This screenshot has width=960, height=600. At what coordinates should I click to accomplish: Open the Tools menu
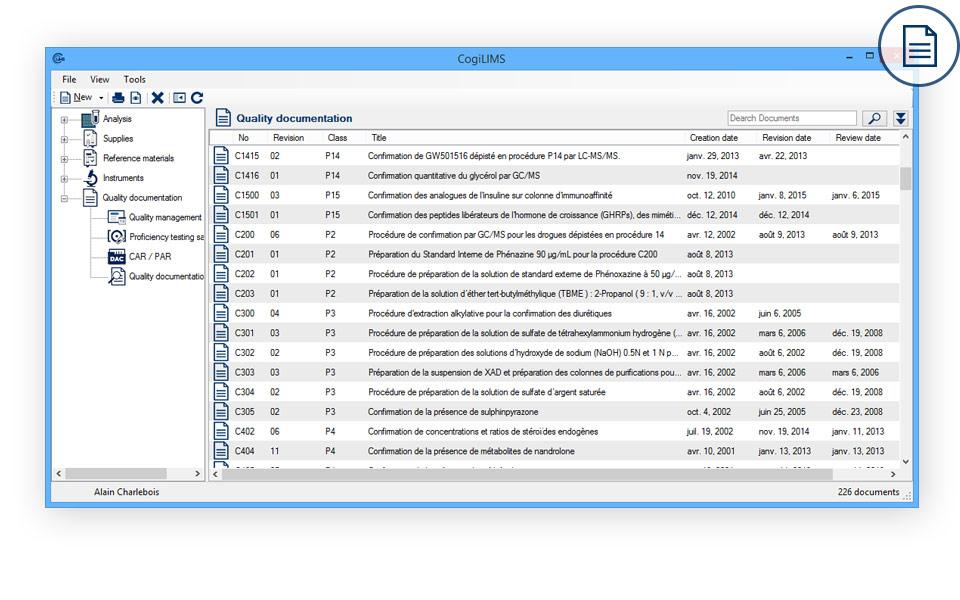click(x=136, y=79)
